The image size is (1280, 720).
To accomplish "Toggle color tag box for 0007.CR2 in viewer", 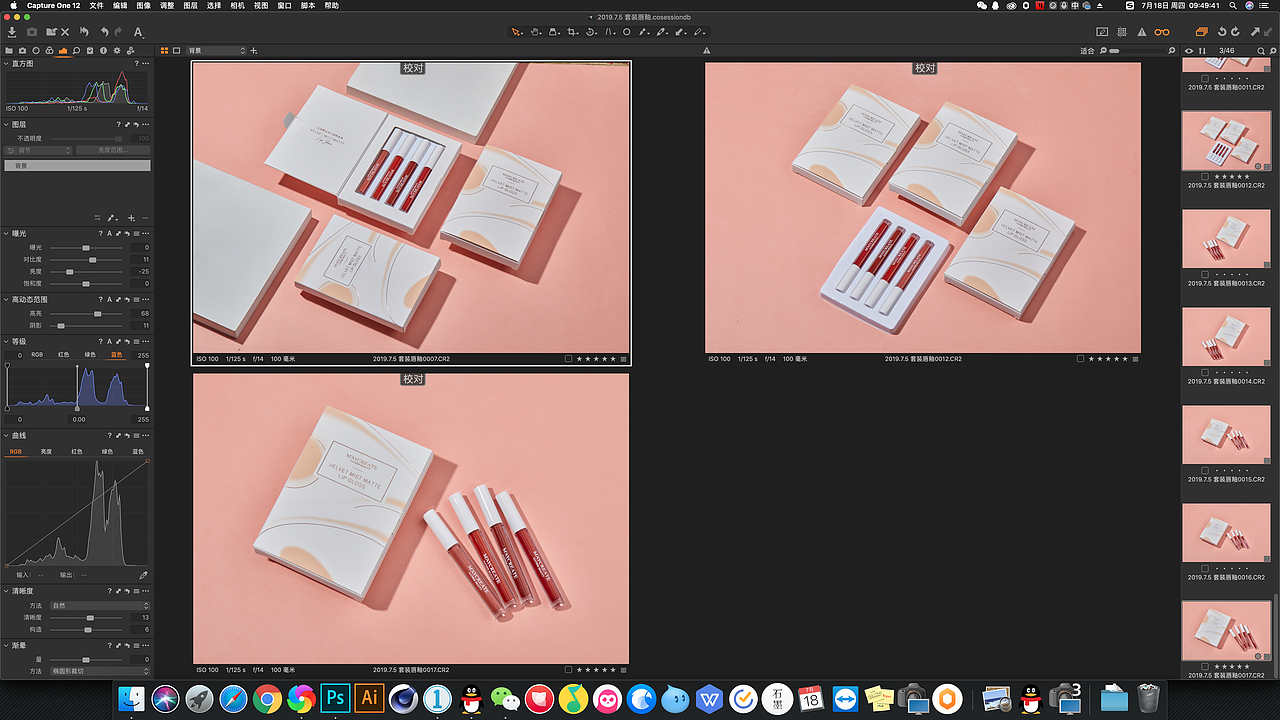I will click(568, 358).
